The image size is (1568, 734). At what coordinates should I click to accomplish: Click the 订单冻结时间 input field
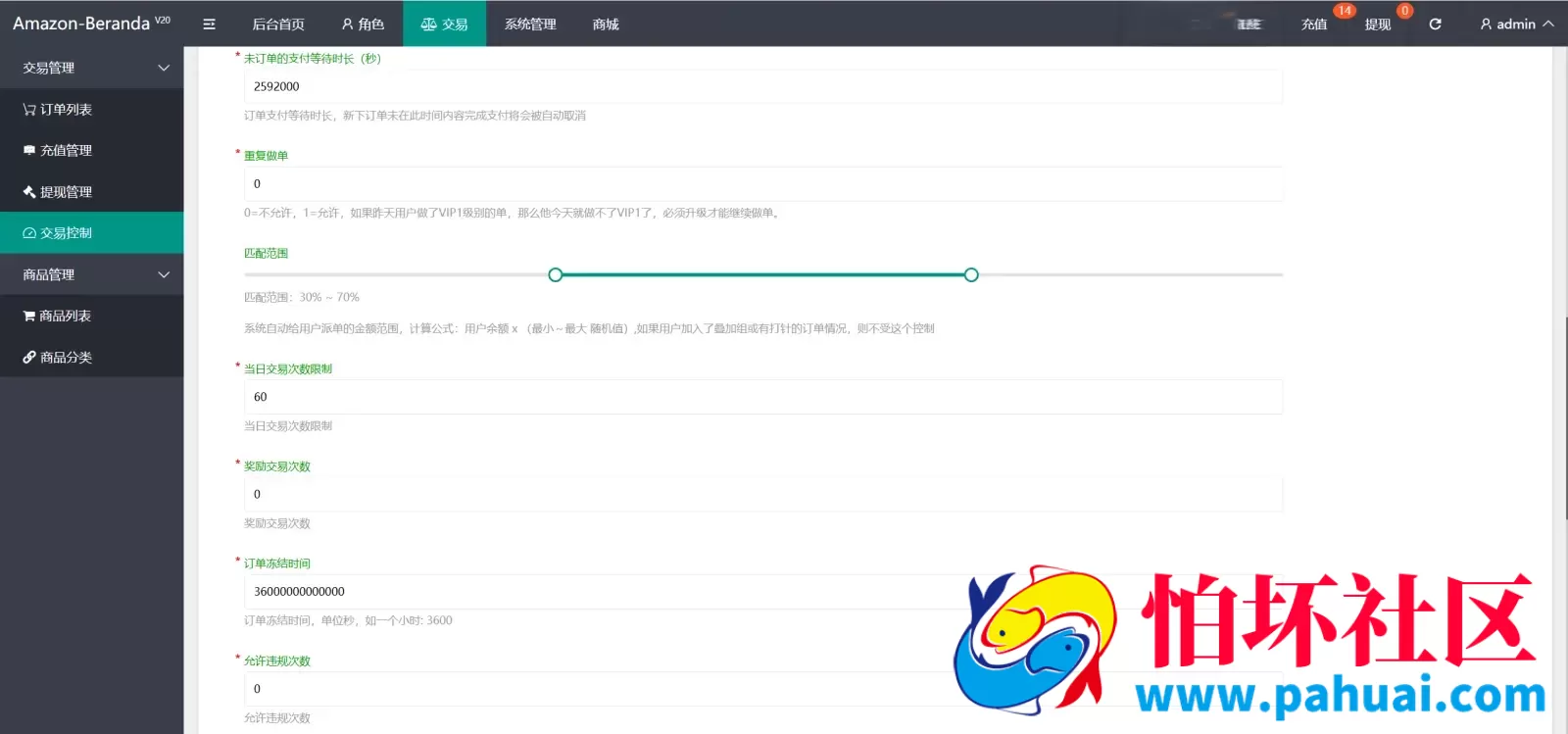click(x=763, y=591)
